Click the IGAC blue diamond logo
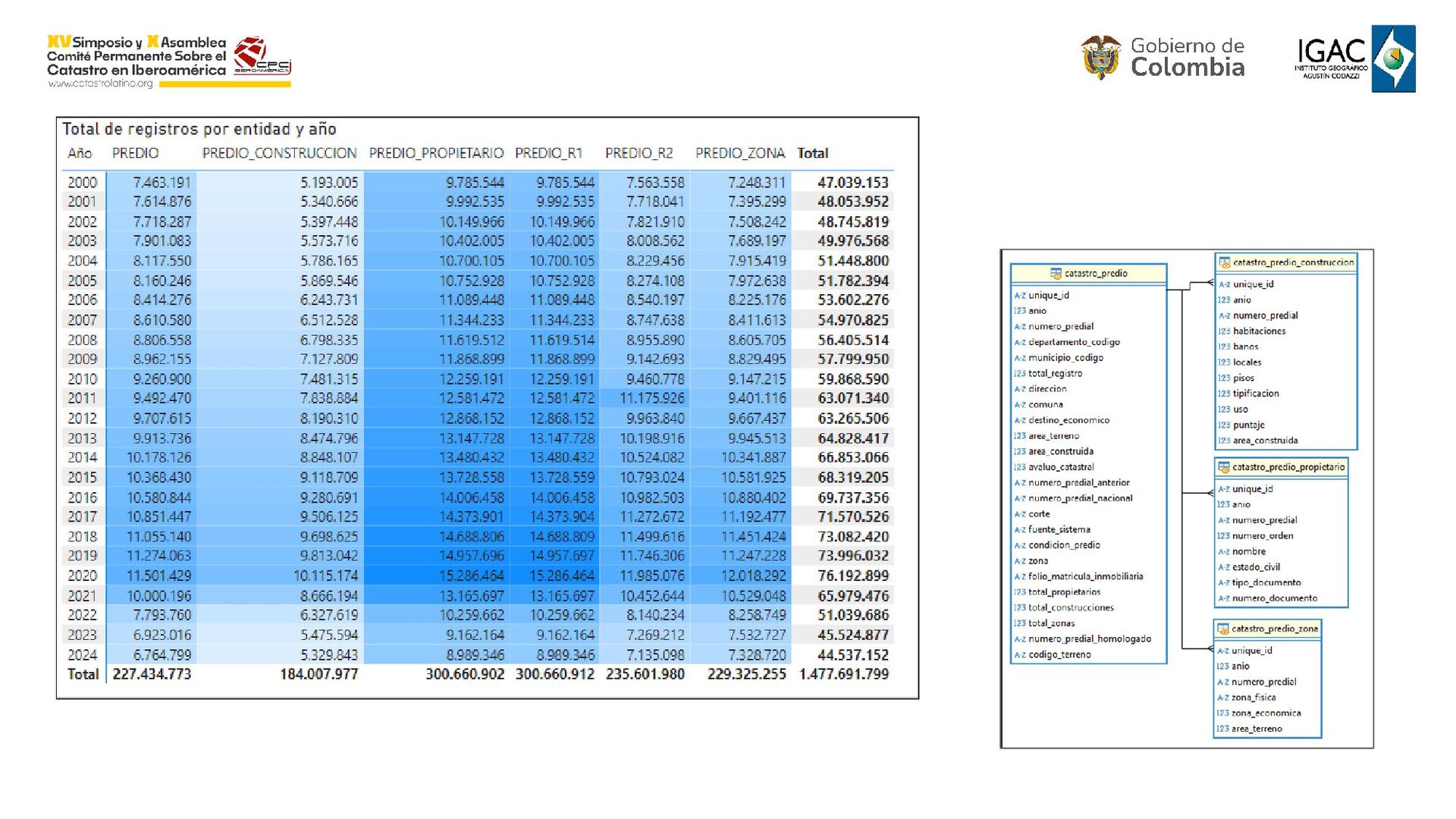 (1393, 58)
